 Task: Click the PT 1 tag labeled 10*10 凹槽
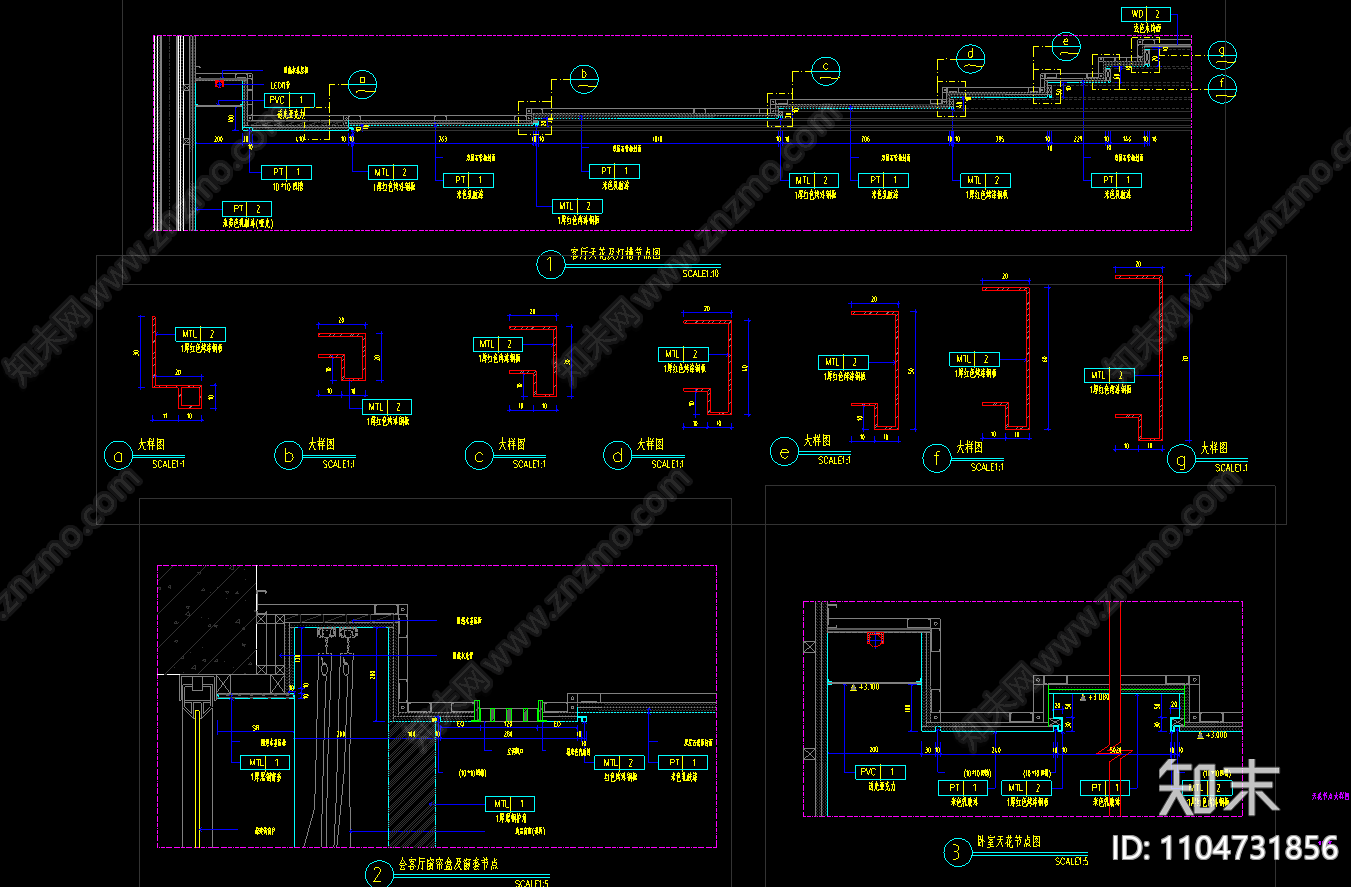pos(286,172)
